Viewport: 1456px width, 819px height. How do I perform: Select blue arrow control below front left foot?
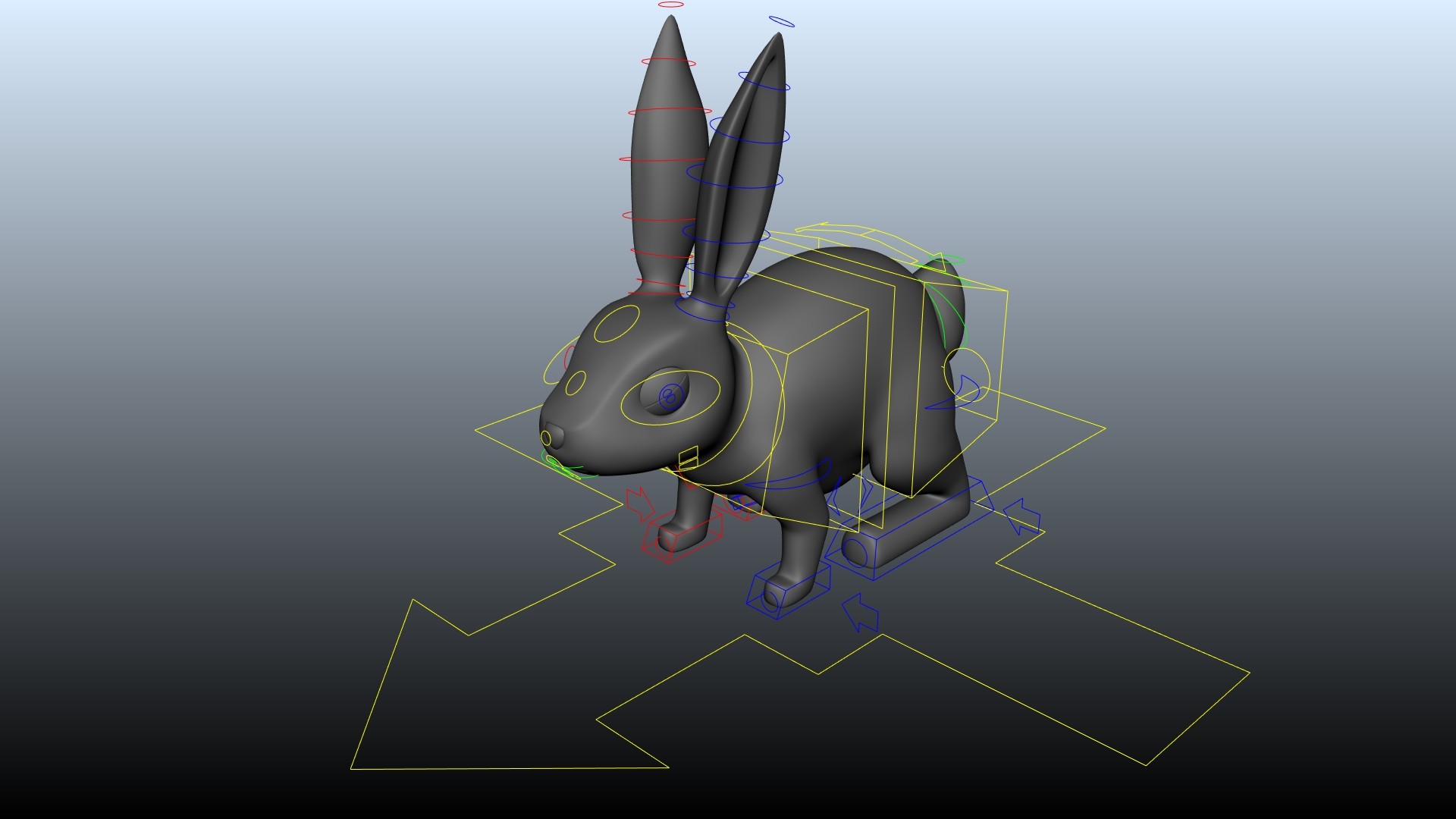click(x=860, y=613)
